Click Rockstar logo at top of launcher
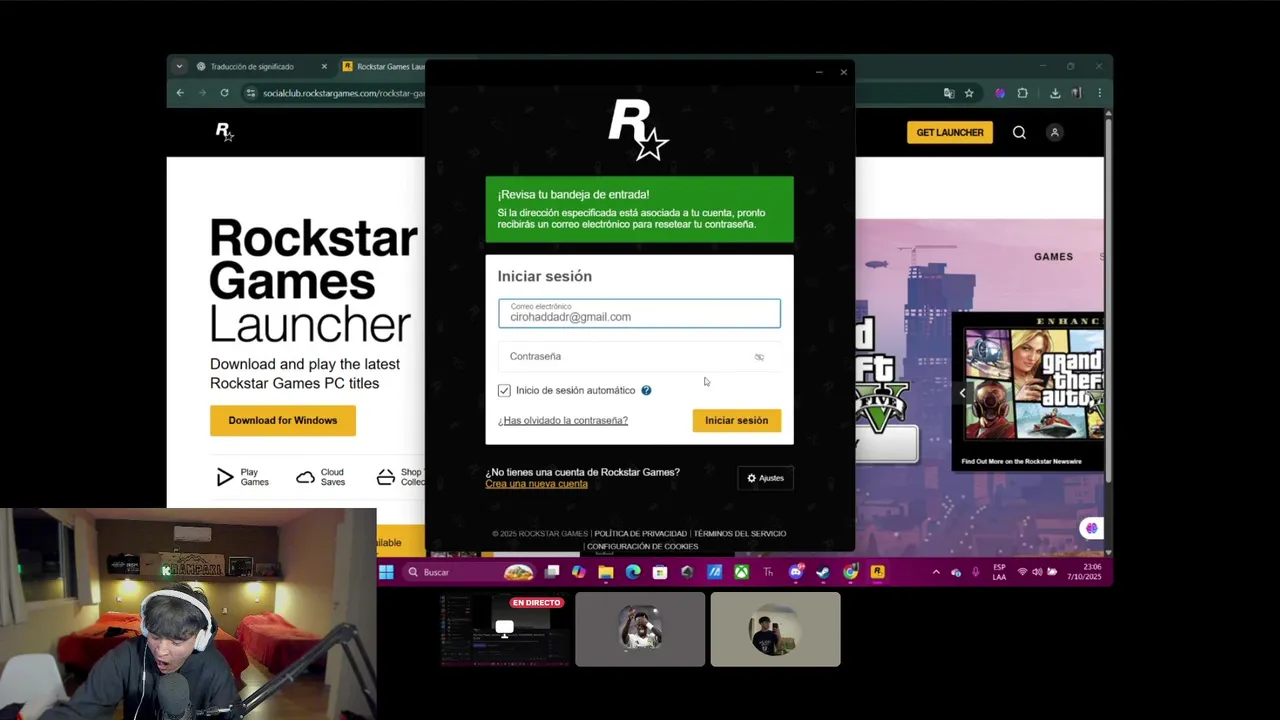Image resolution: width=1280 pixels, height=720 pixels. click(x=639, y=130)
